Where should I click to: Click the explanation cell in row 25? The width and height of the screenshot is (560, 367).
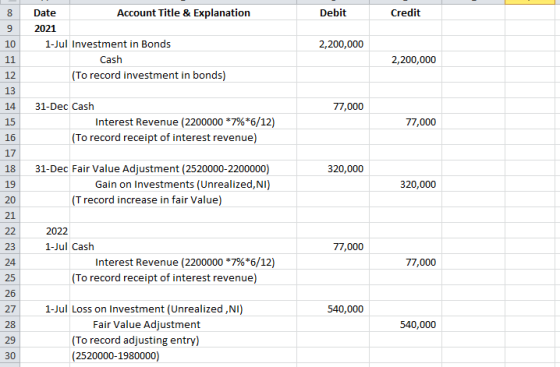183,278
